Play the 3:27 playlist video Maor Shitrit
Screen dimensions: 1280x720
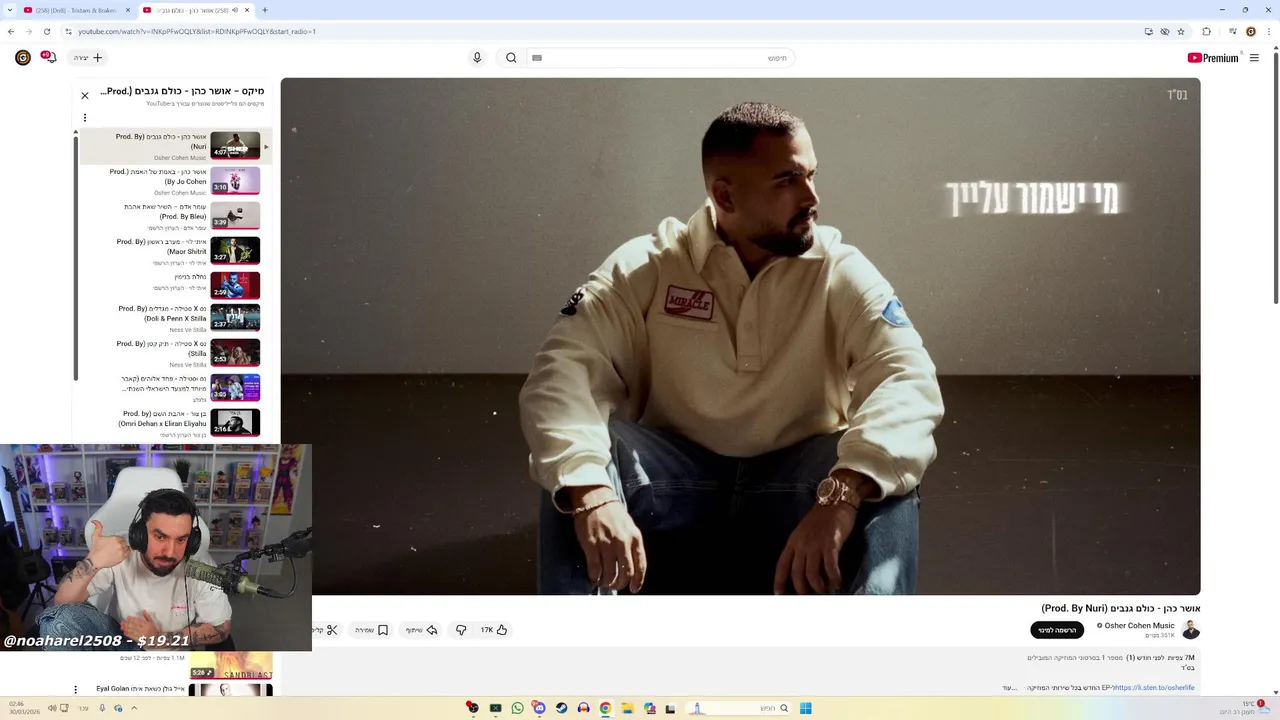(235, 251)
